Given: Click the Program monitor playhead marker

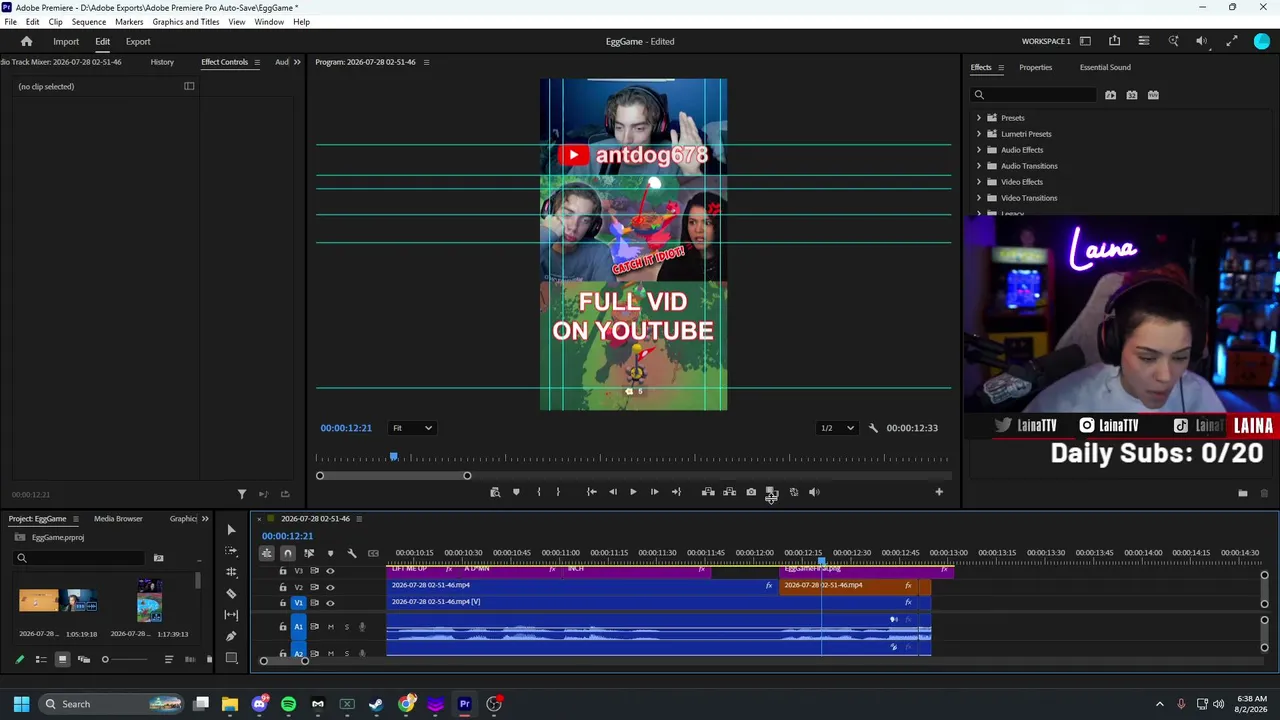Looking at the screenshot, I should tap(394, 457).
